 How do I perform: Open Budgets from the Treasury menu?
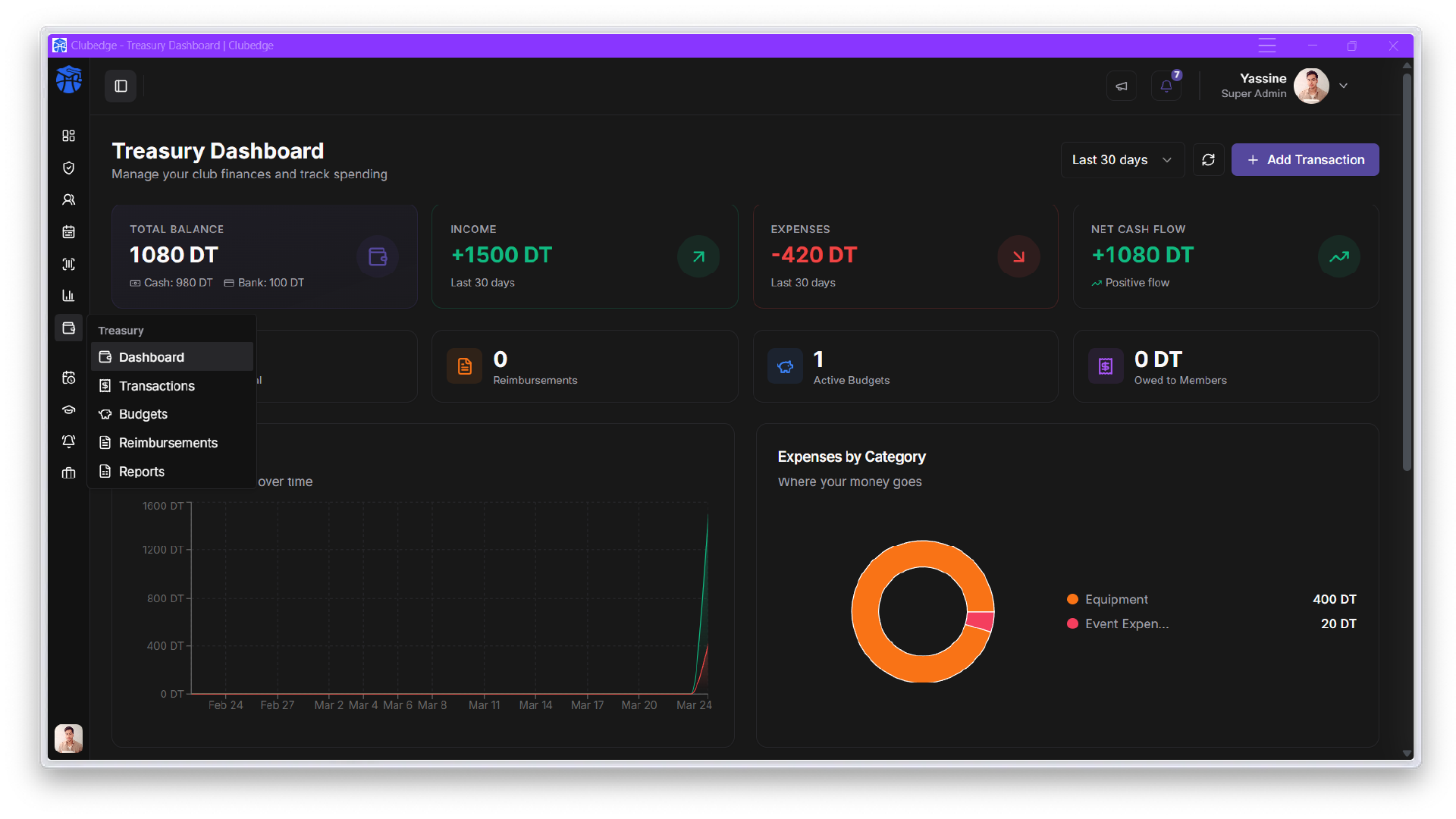pos(143,414)
